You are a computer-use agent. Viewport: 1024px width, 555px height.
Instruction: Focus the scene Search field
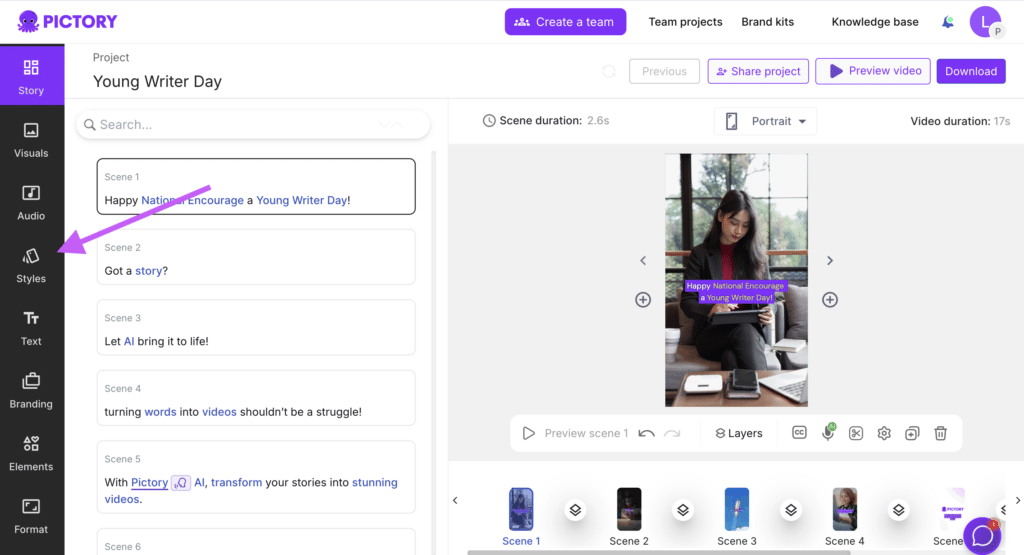[253, 124]
